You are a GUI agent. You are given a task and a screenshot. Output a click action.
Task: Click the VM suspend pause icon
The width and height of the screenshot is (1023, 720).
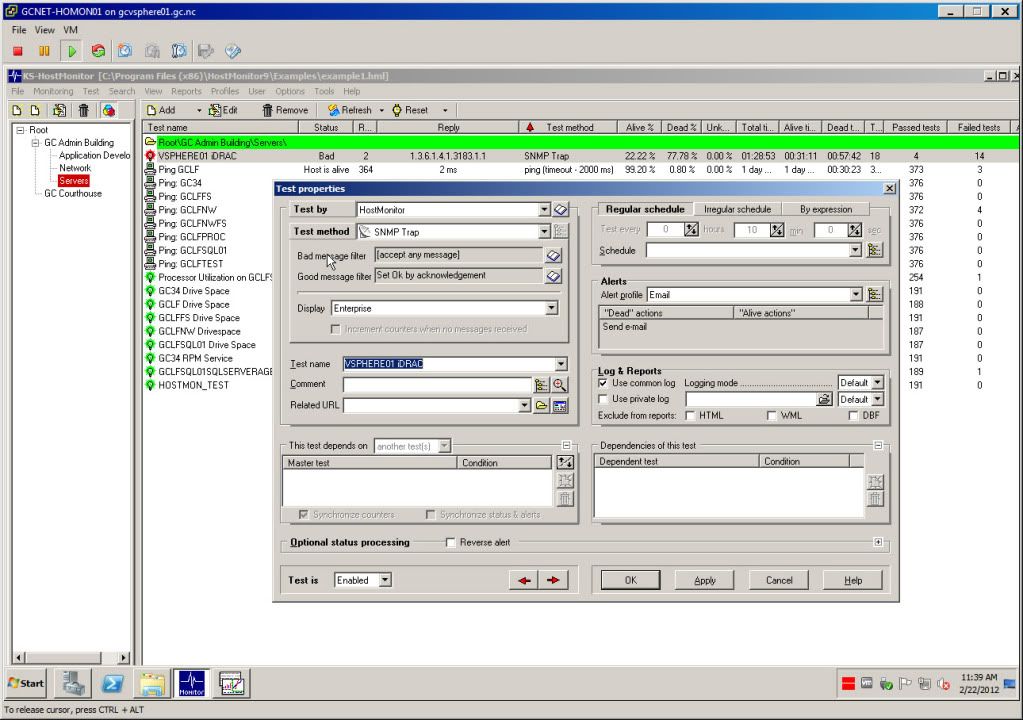coord(44,51)
